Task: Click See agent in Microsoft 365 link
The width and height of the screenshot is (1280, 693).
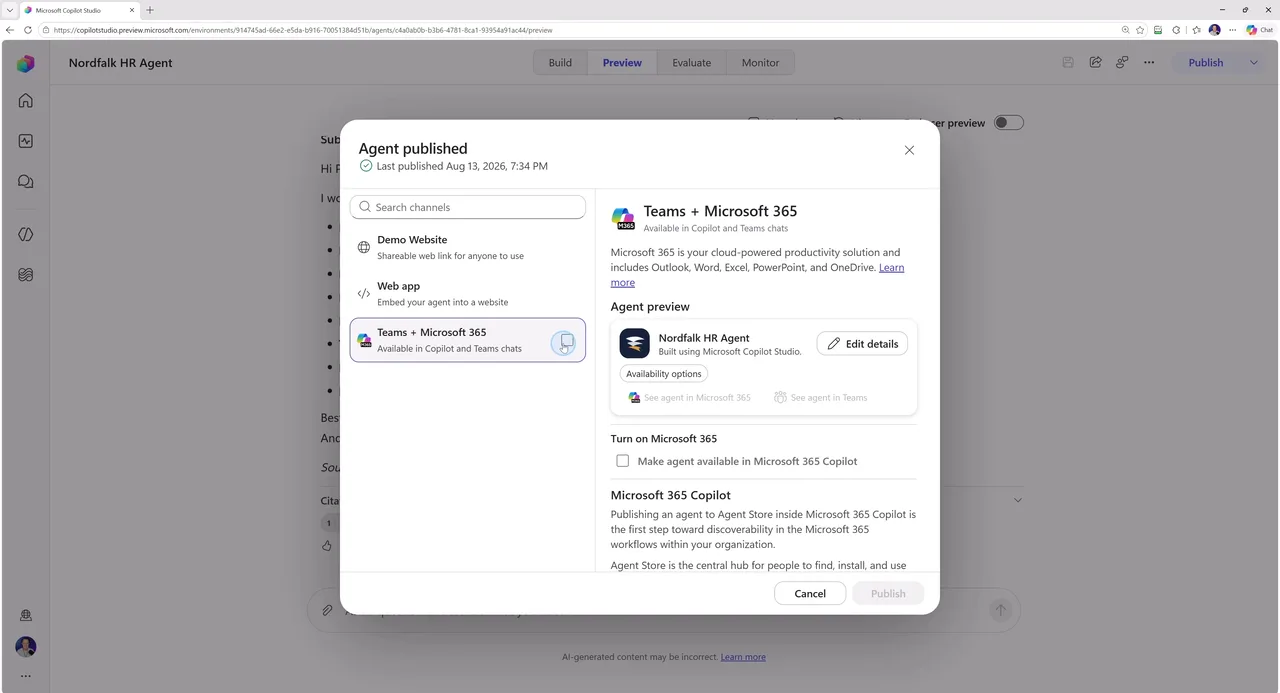Action: pos(689,397)
